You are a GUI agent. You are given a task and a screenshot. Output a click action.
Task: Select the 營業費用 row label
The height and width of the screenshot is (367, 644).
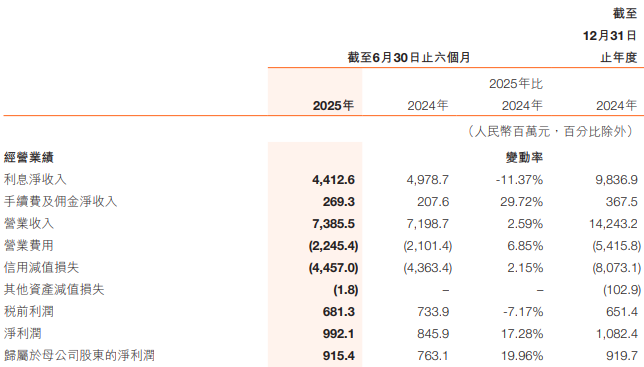[x=29, y=245]
